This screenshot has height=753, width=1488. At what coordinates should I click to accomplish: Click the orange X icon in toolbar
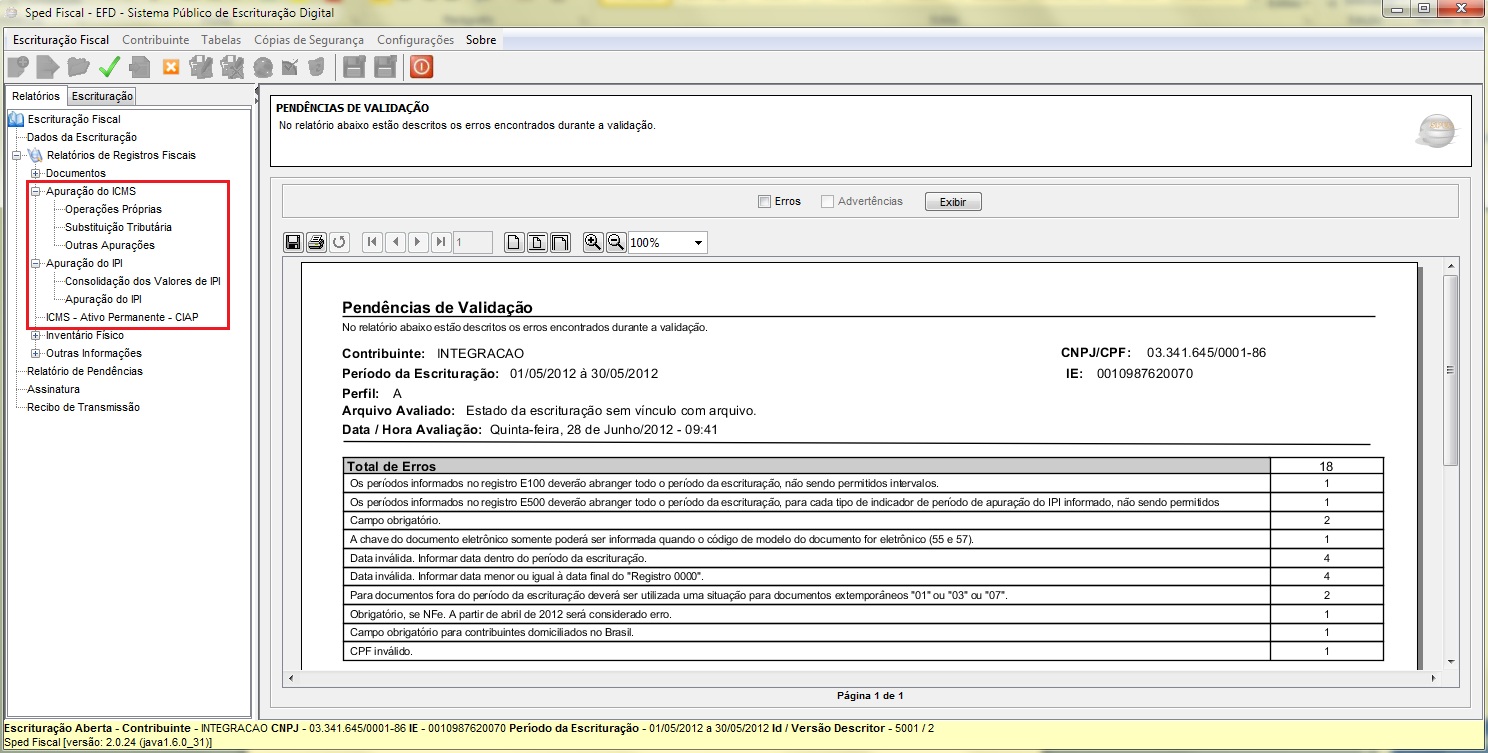coord(171,67)
